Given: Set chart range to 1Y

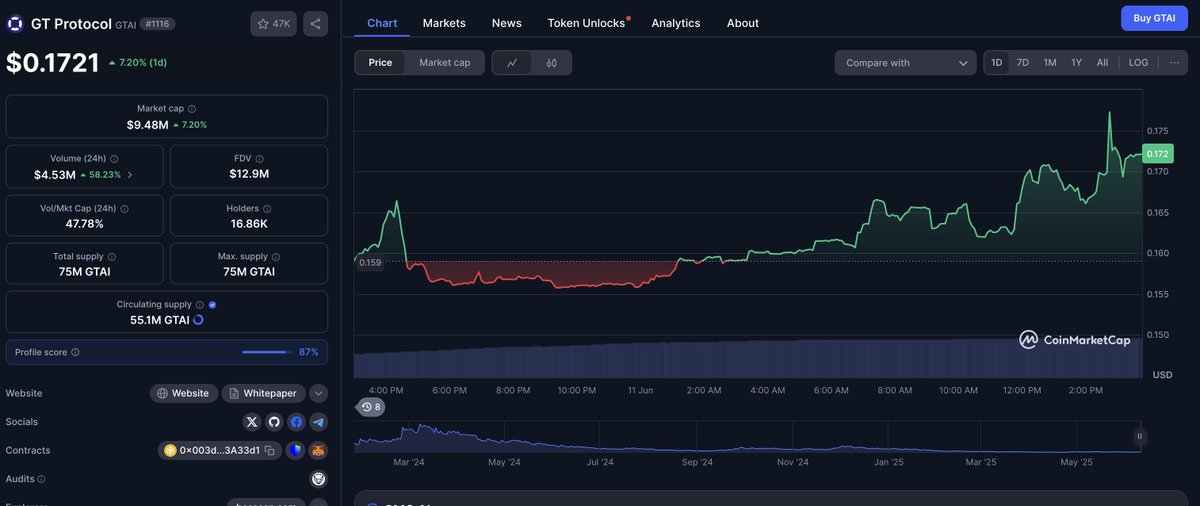Looking at the screenshot, I should pyautogui.click(x=1076, y=63).
